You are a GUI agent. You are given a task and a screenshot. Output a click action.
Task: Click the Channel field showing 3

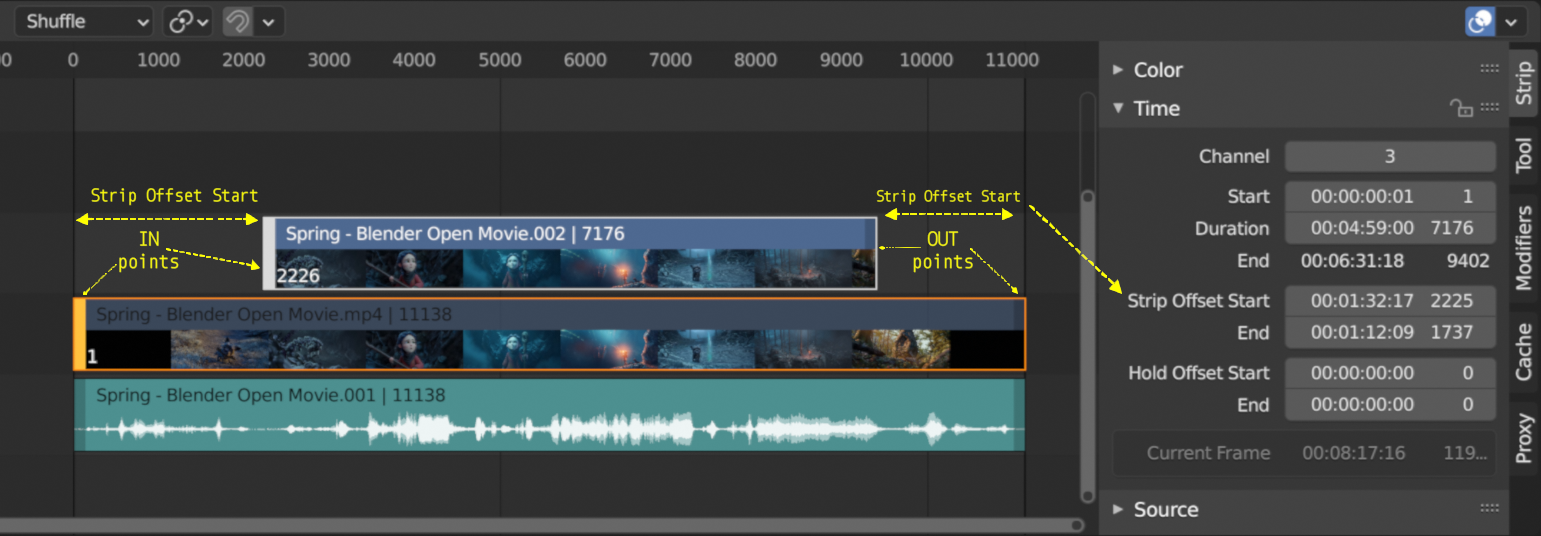point(1390,157)
